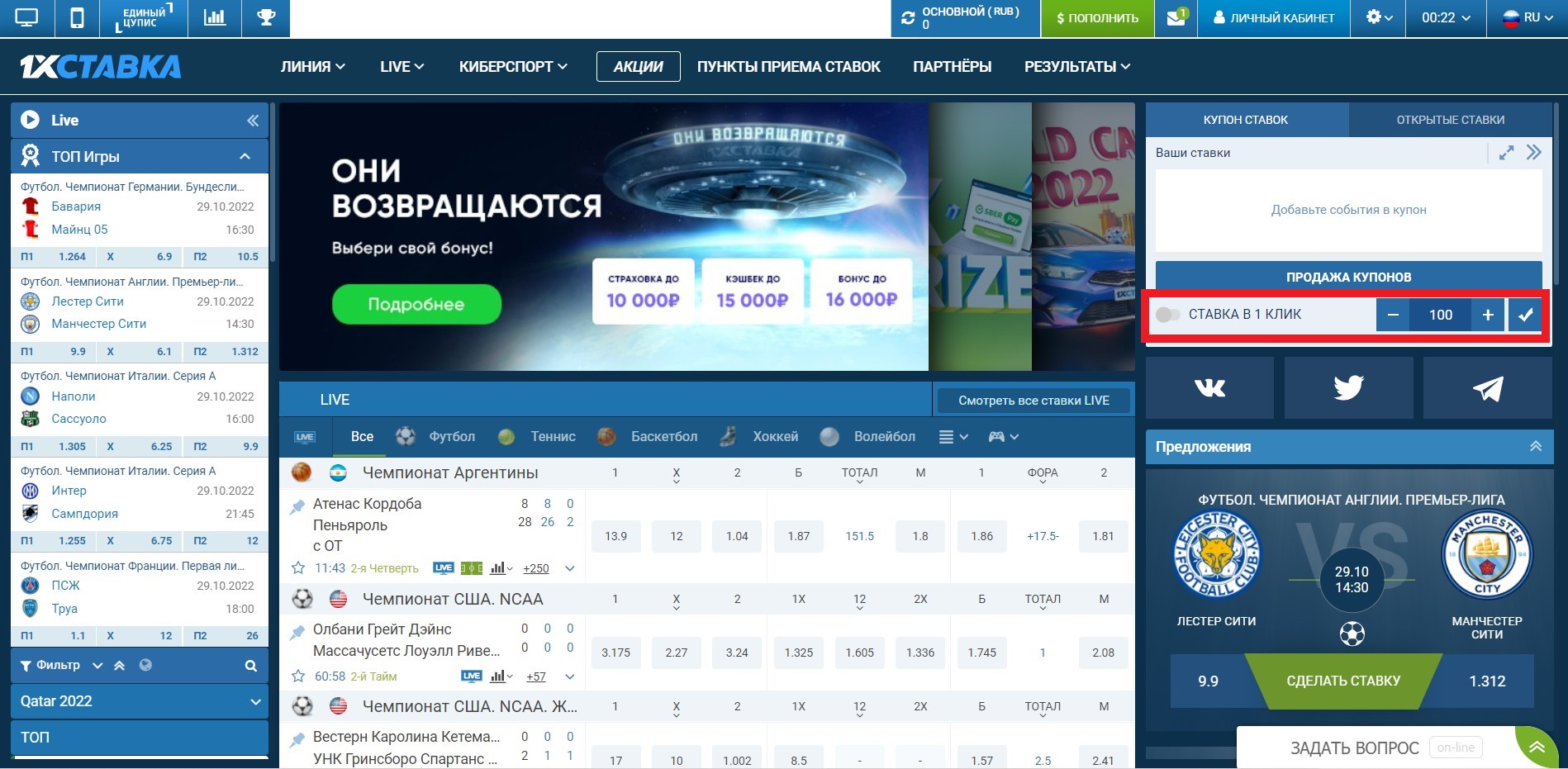
Task: Open live video for Атенас Кордоба match
Action: 444,568
